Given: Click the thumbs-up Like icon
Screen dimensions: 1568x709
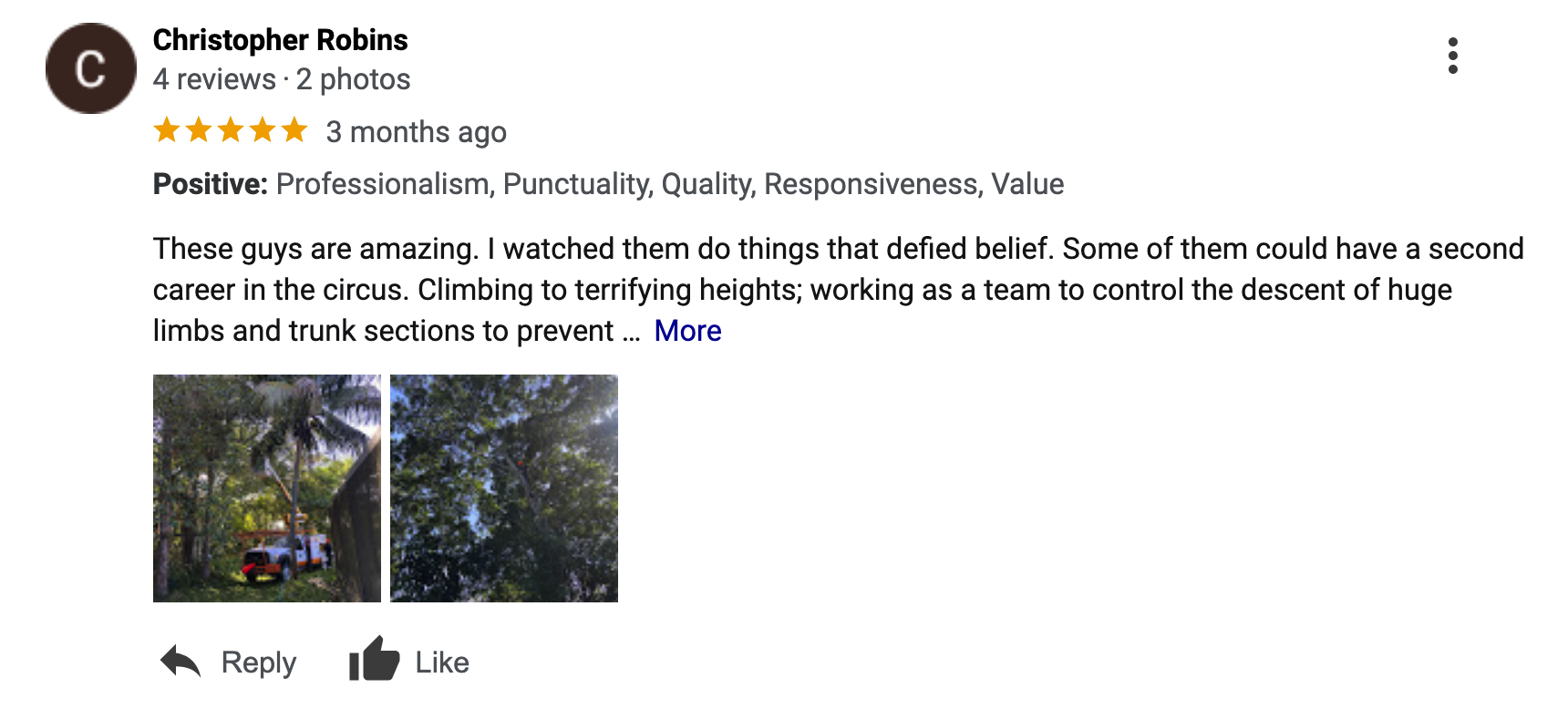Looking at the screenshot, I should pos(374,660).
